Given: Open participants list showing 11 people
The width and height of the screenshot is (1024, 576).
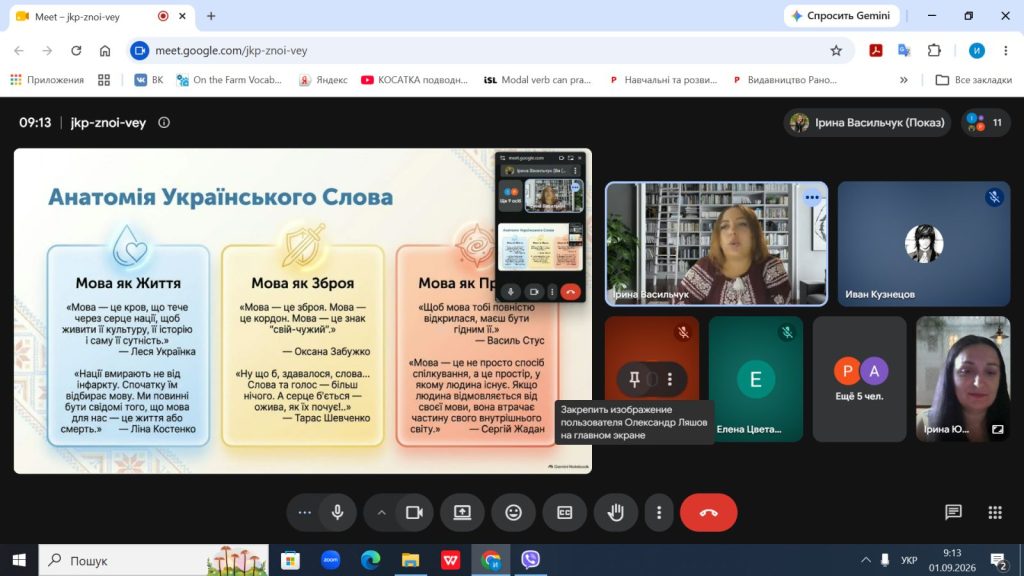Looking at the screenshot, I should click(x=986, y=122).
